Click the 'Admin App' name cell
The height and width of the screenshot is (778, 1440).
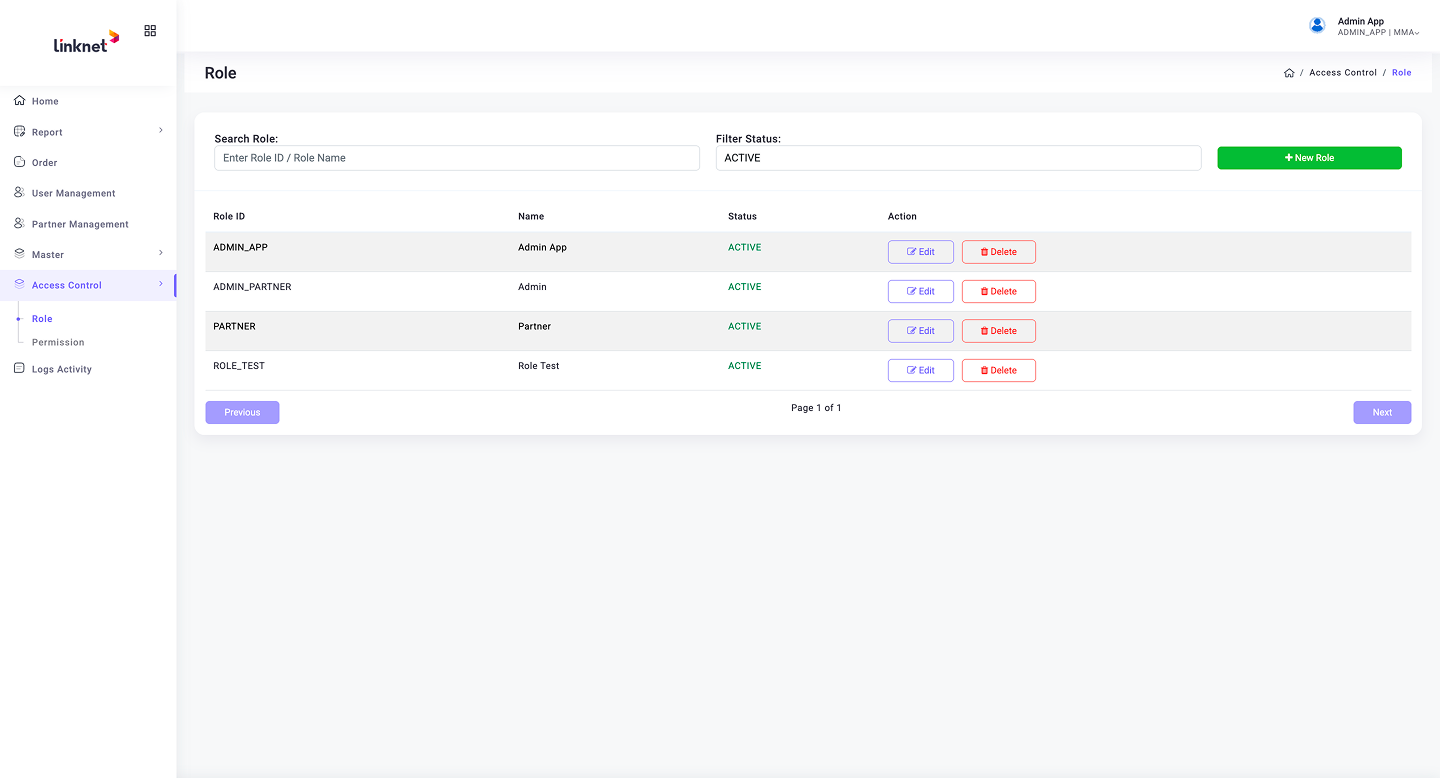(x=542, y=247)
